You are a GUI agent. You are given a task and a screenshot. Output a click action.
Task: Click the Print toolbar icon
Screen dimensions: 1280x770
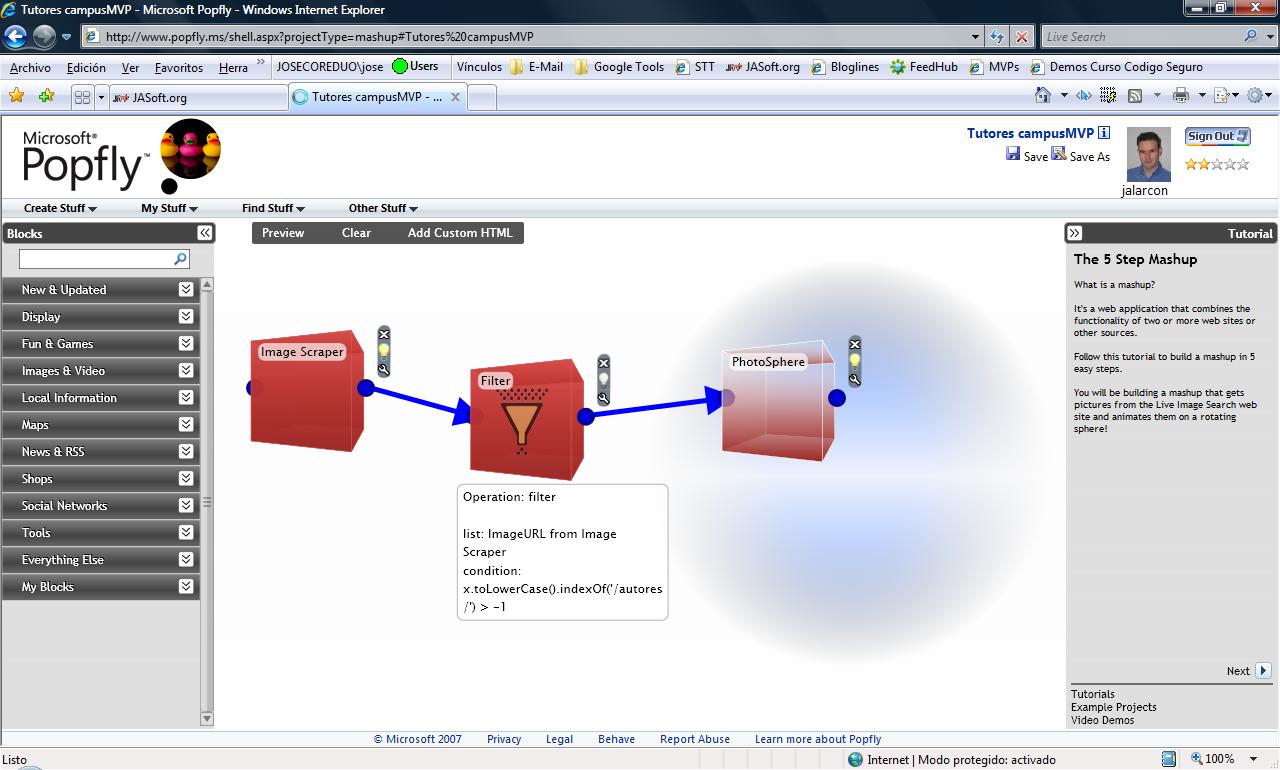pos(1181,95)
